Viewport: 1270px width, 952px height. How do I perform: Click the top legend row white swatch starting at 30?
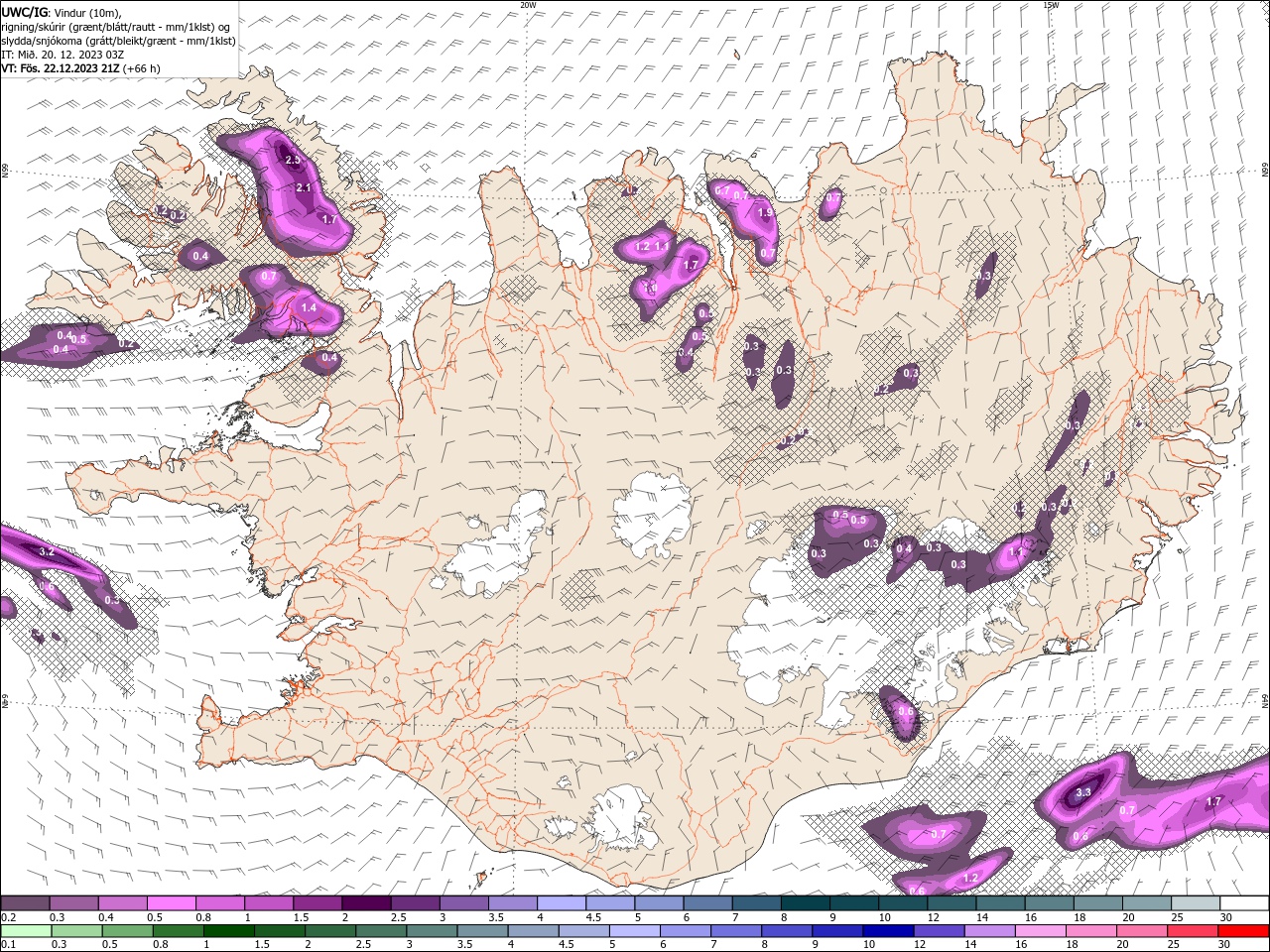pos(1244,902)
